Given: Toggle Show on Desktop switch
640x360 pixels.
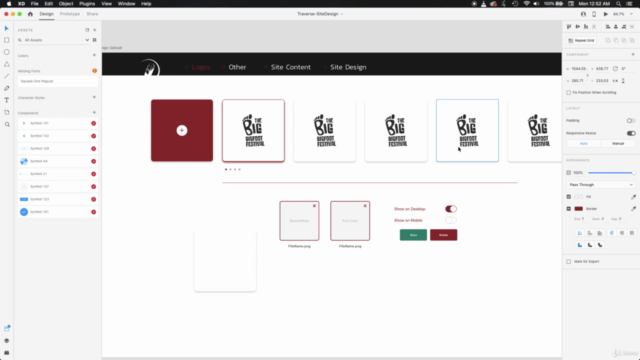Looking at the screenshot, I should coord(451,209).
